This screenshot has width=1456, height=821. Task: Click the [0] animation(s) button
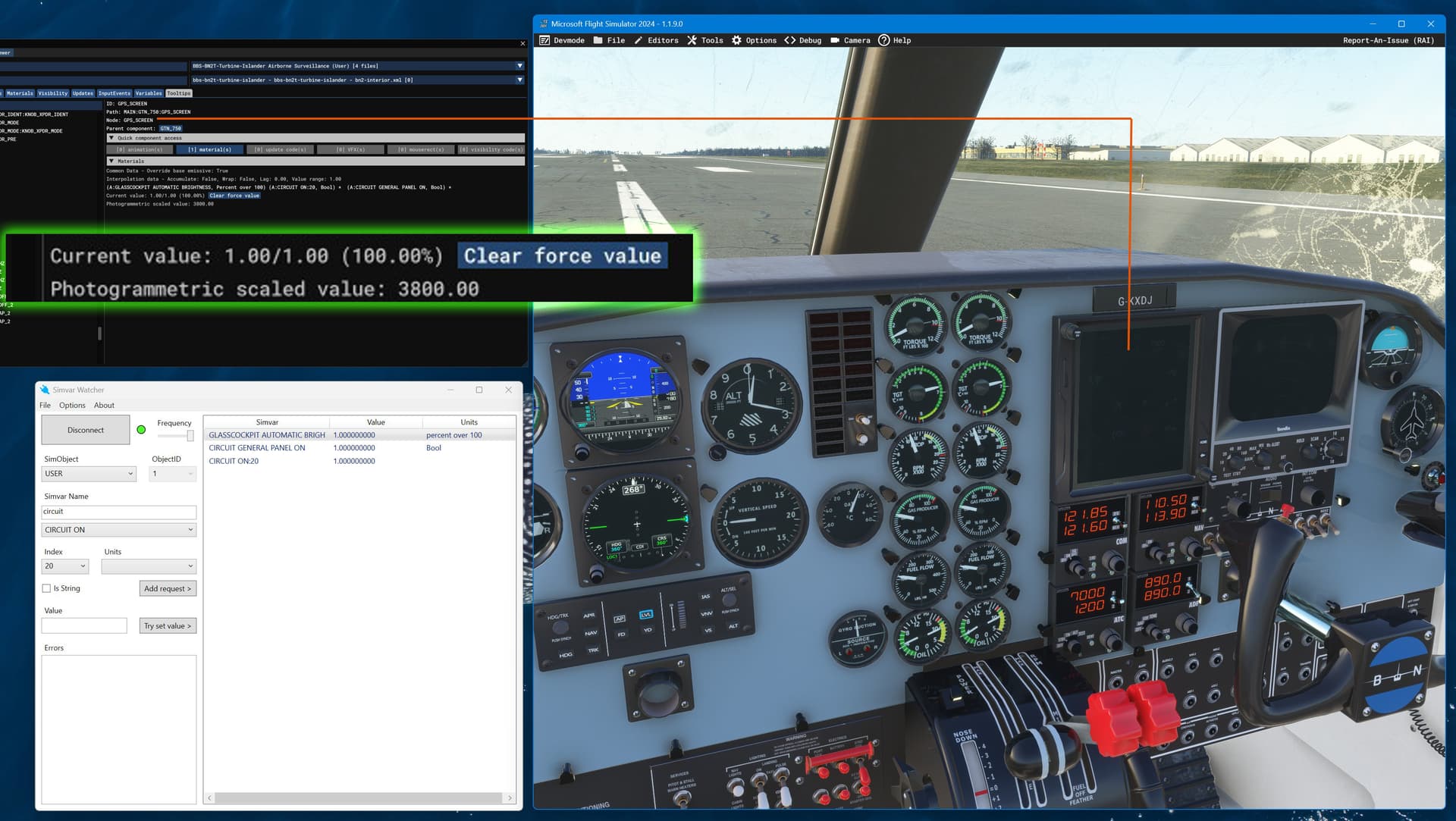point(140,149)
